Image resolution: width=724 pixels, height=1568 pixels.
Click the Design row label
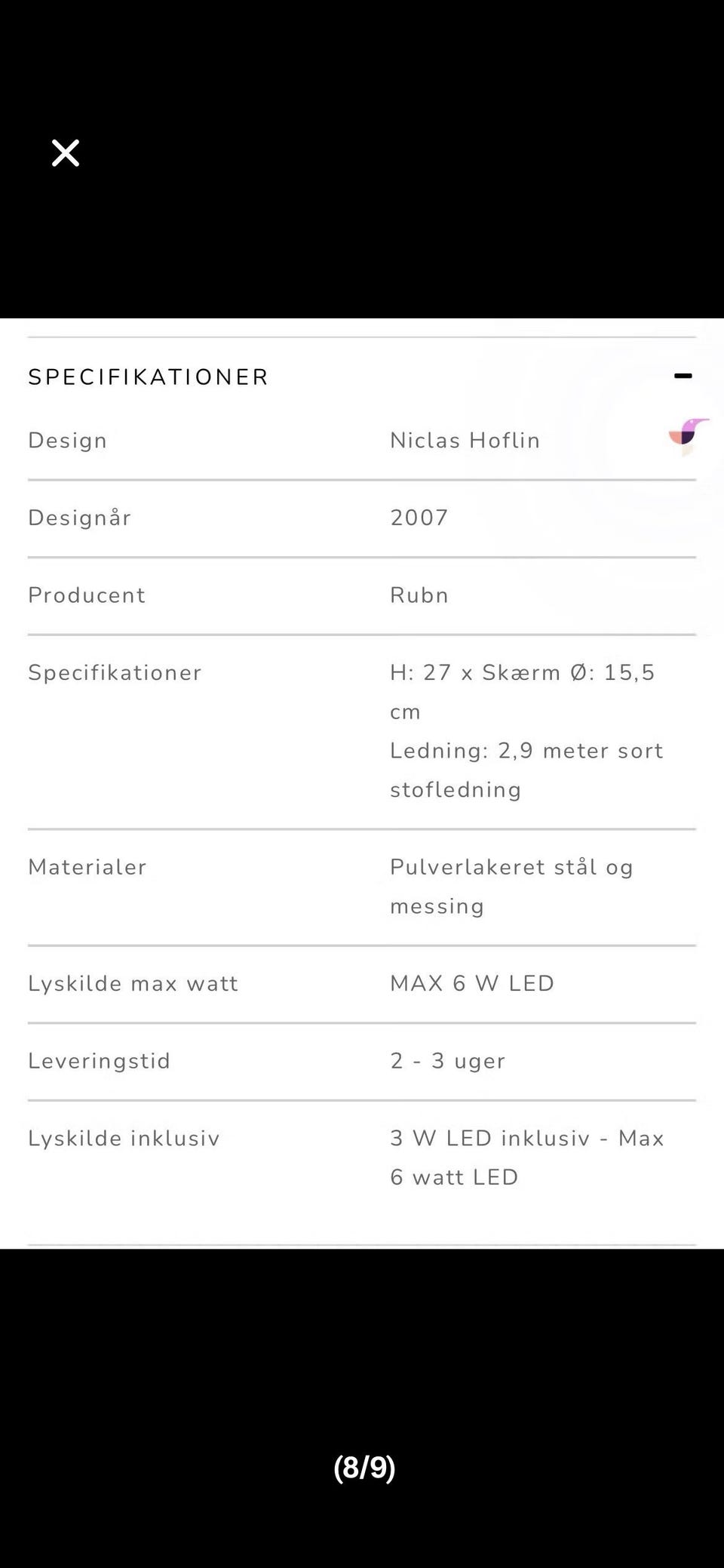click(x=68, y=441)
